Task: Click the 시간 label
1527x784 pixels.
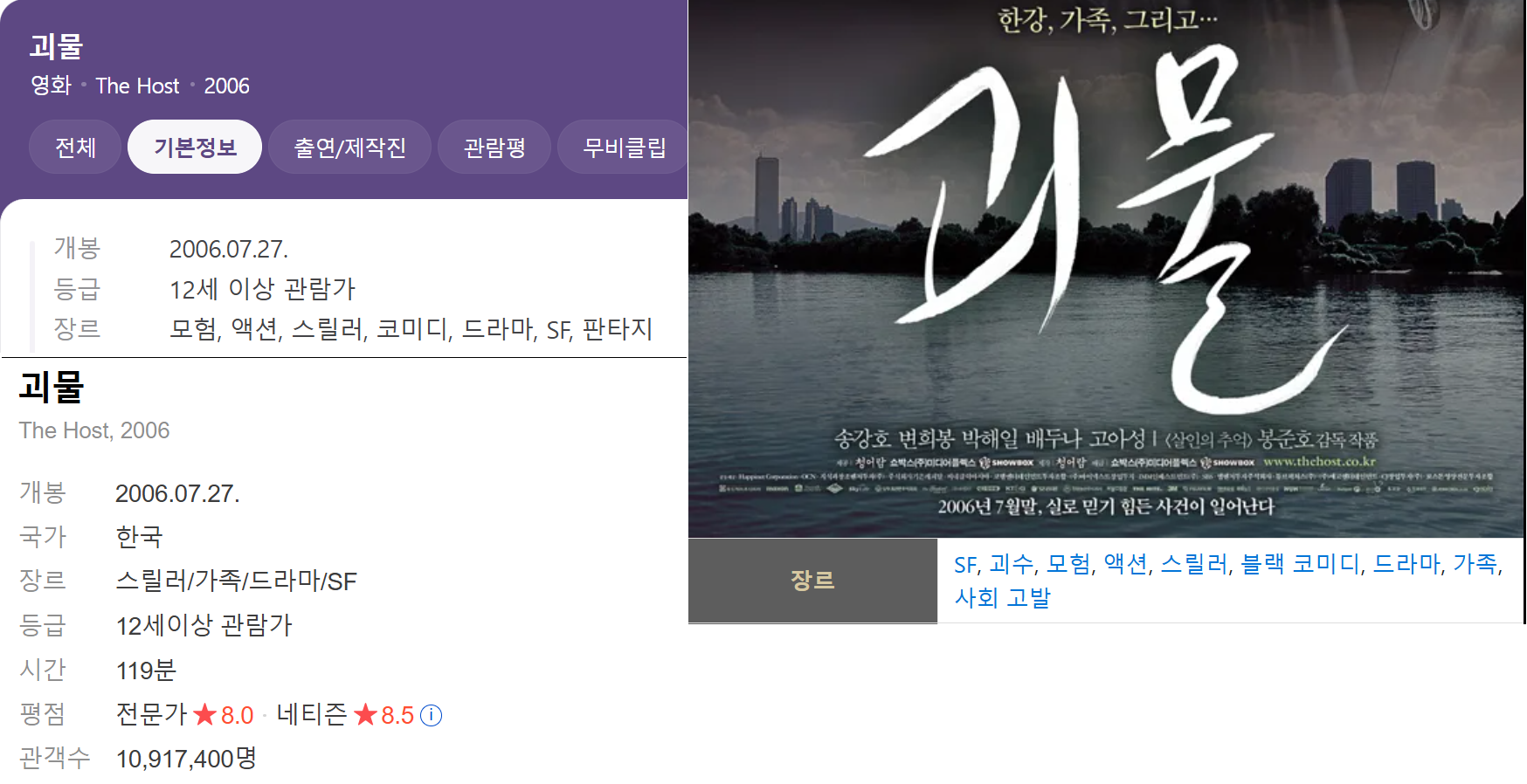Action: [42, 670]
